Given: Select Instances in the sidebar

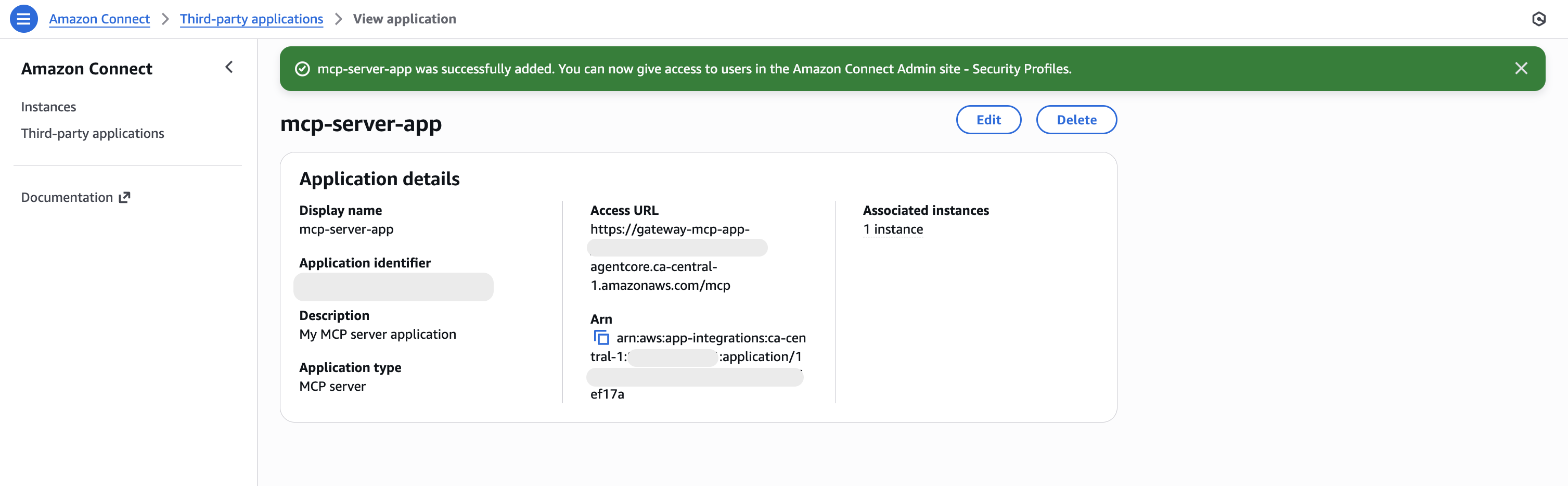Looking at the screenshot, I should 48,106.
